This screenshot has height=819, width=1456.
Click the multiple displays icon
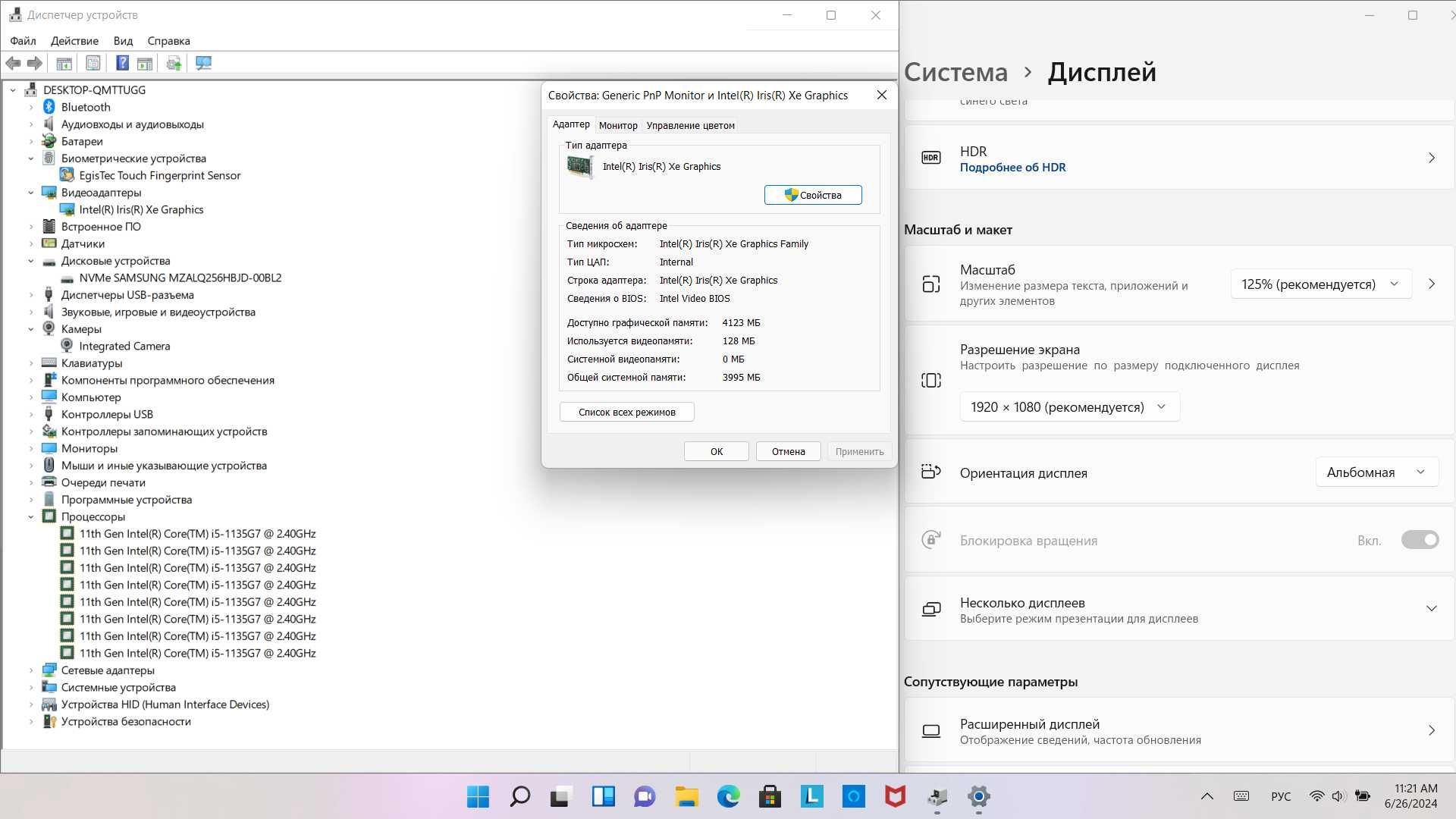tap(931, 610)
